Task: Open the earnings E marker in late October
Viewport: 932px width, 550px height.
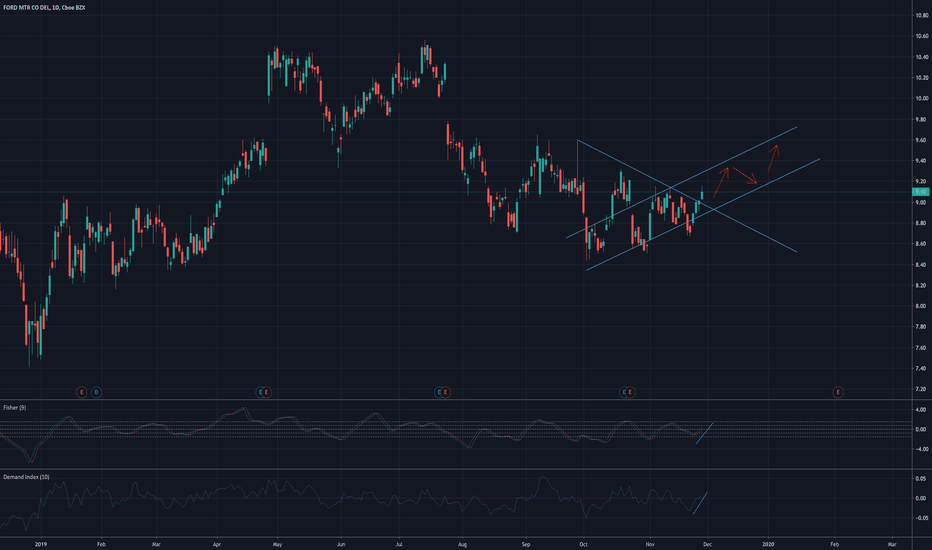Action: pyautogui.click(x=630, y=392)
